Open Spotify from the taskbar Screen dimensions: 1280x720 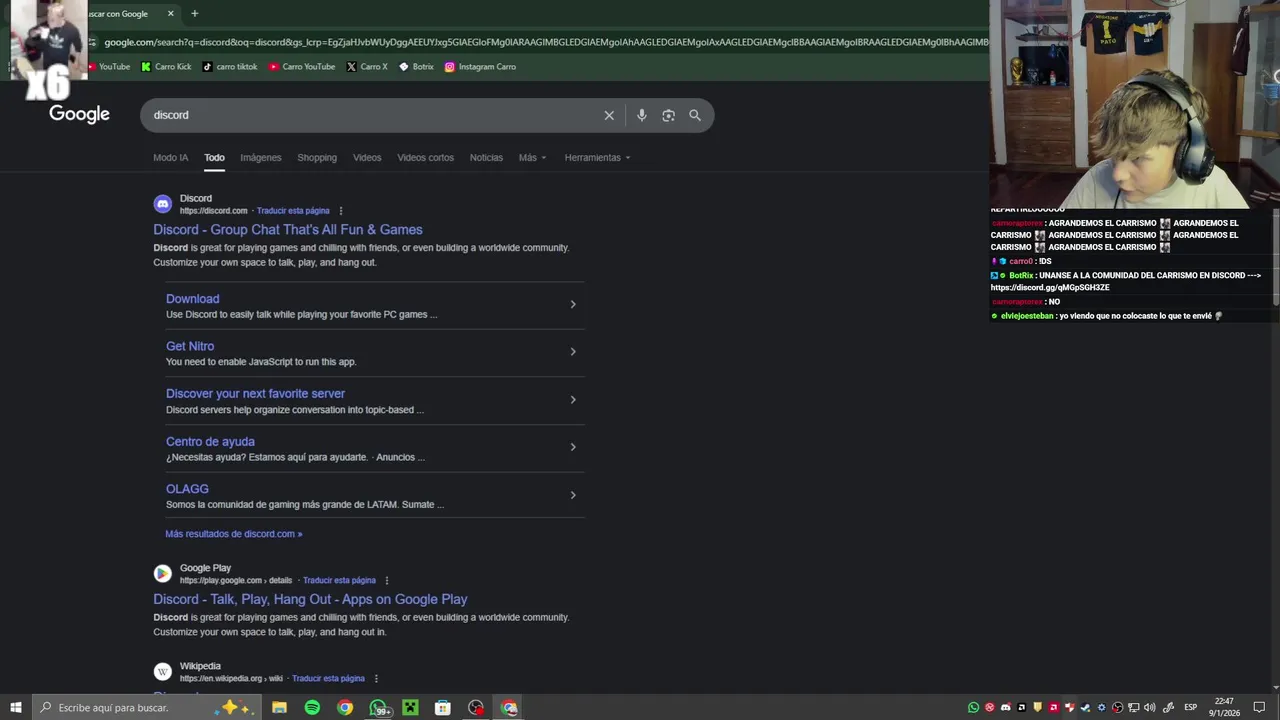(x=312, y=708)
